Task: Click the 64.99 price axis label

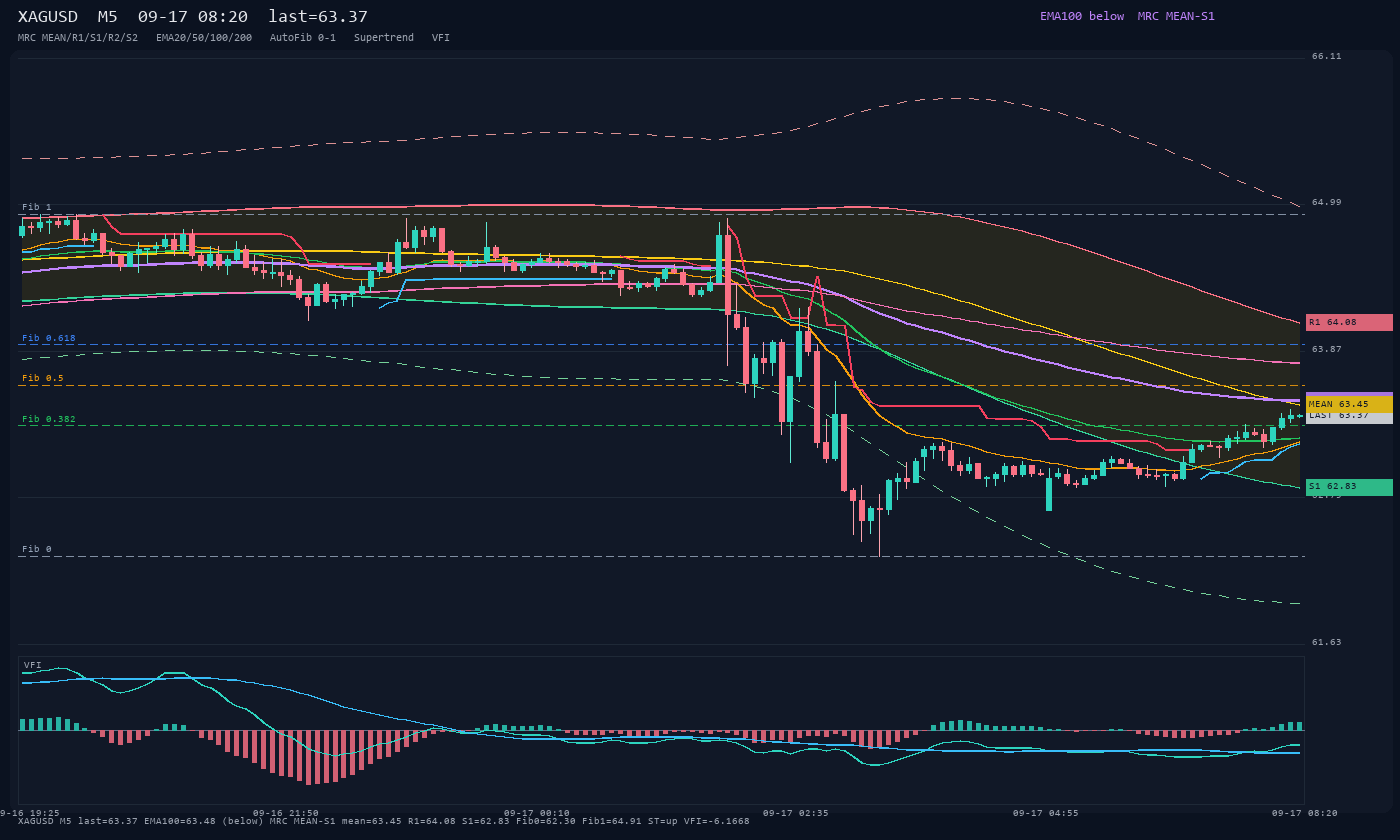Action: click(1327, 202)
